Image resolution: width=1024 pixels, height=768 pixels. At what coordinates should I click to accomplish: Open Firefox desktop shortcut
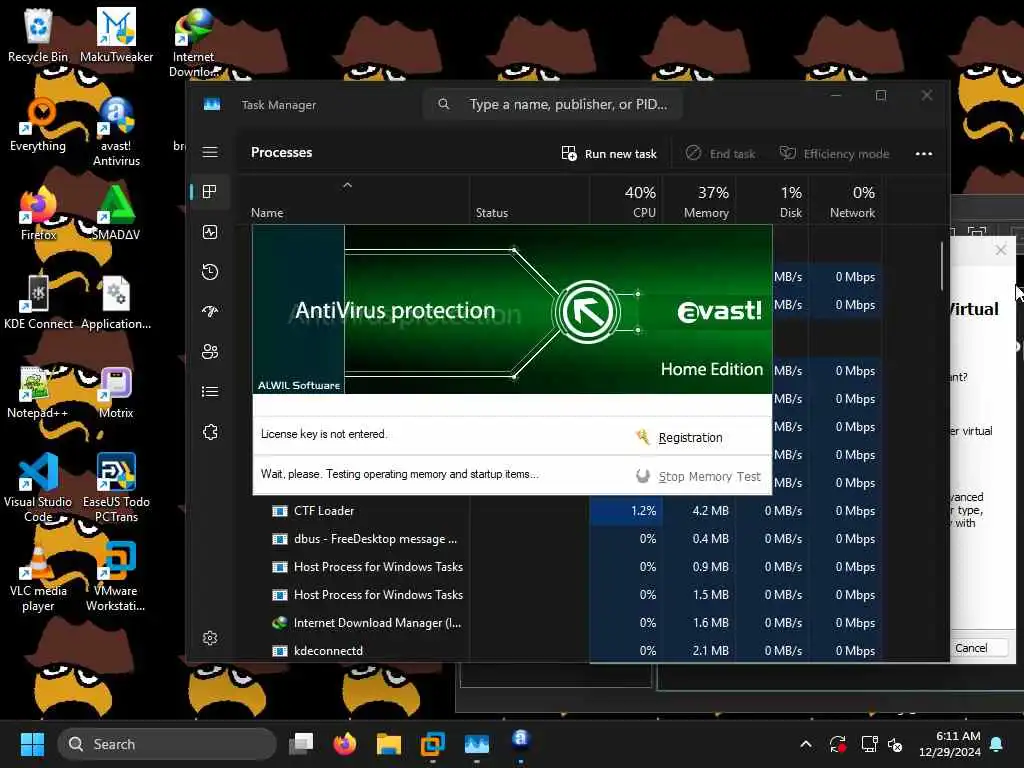38,214
